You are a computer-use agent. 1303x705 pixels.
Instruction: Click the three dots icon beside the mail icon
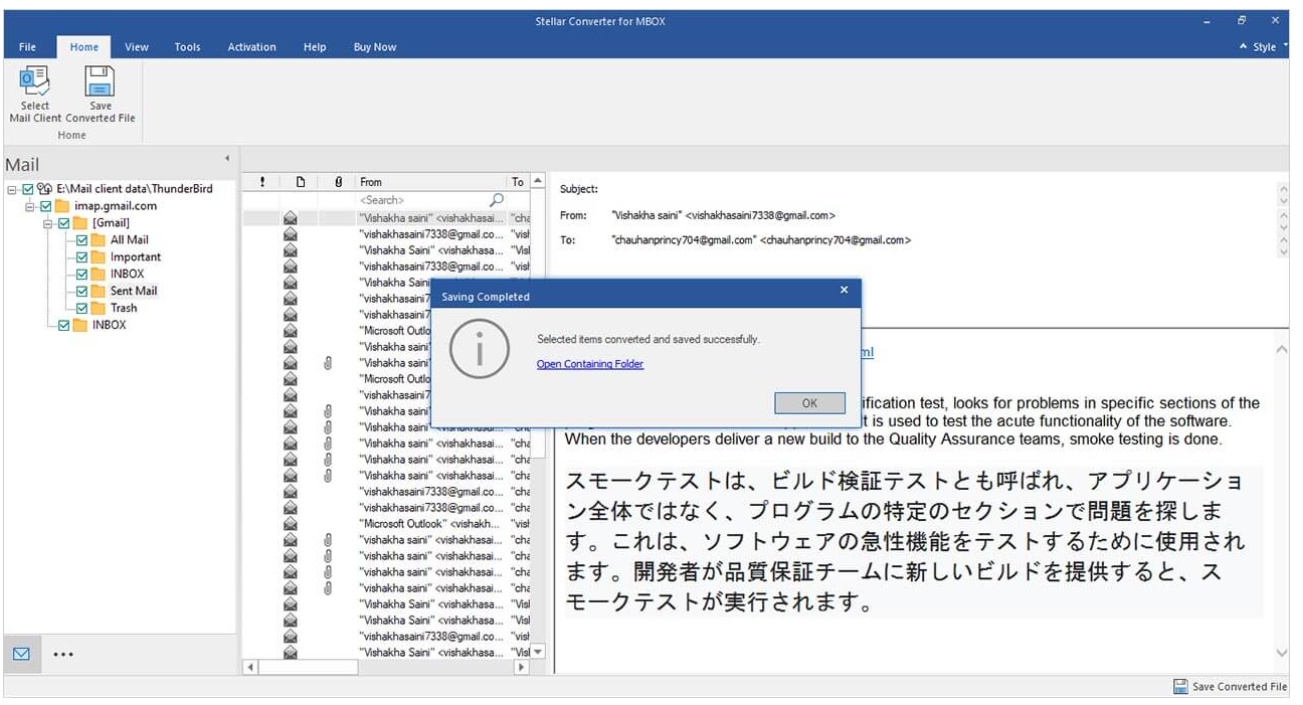pos(63,654)
